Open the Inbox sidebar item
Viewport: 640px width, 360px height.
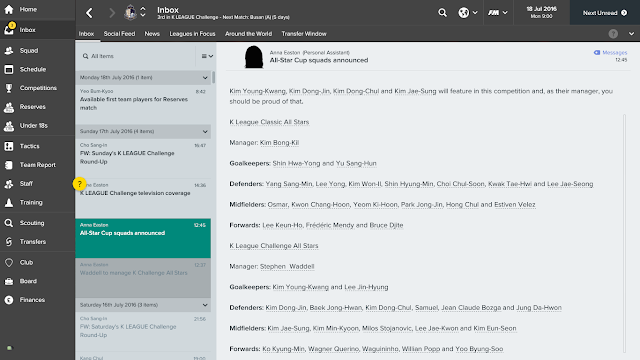(x=38, y=30)
